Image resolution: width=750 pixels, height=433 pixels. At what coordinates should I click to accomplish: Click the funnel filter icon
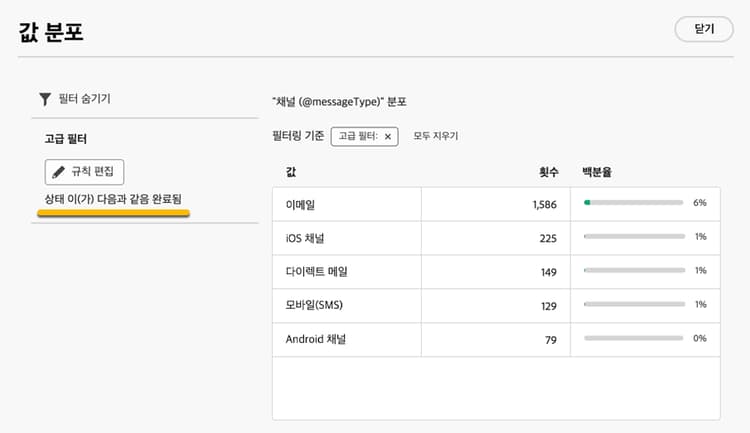click(45, 99)
